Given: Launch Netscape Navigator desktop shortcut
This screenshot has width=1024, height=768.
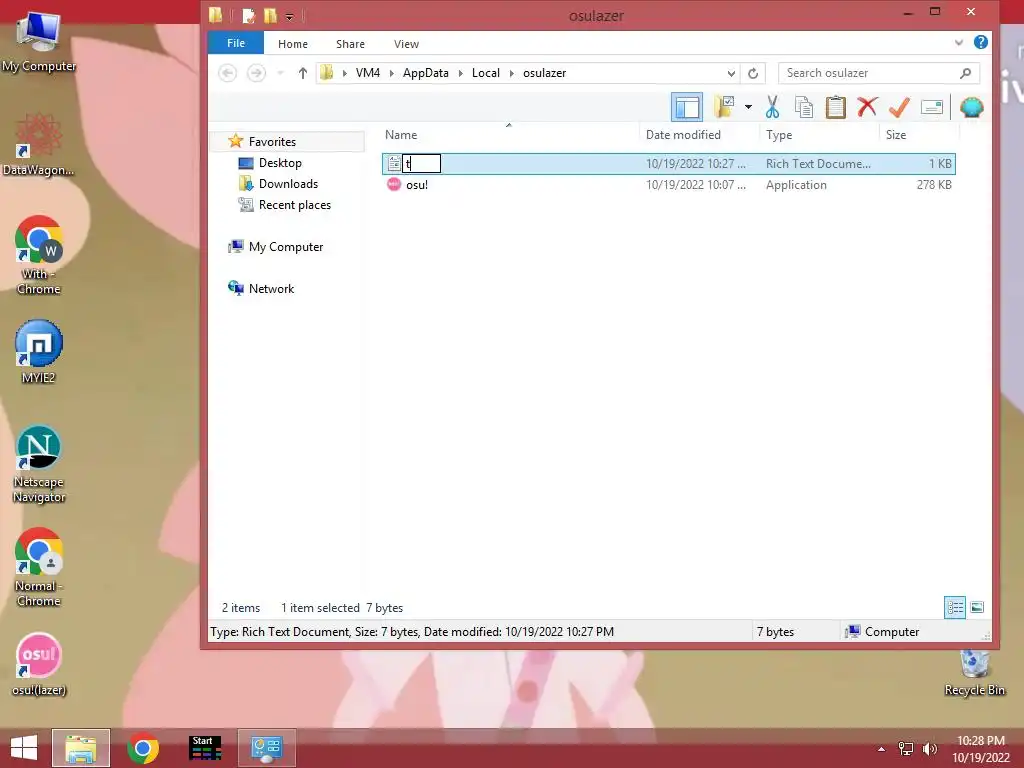Looking at the screenshot, I should (x=39, y=464).
